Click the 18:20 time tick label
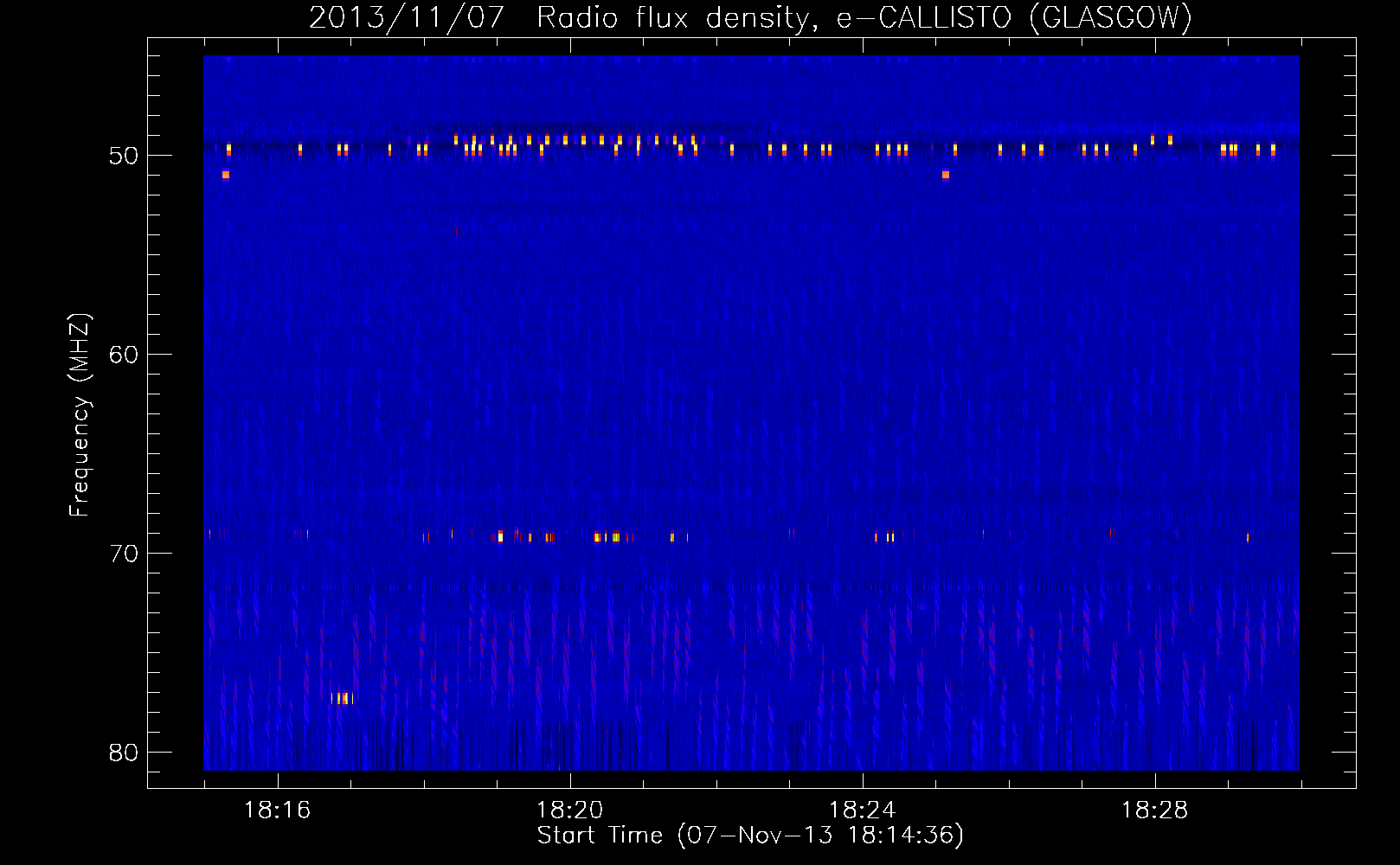 click(569, 811)
